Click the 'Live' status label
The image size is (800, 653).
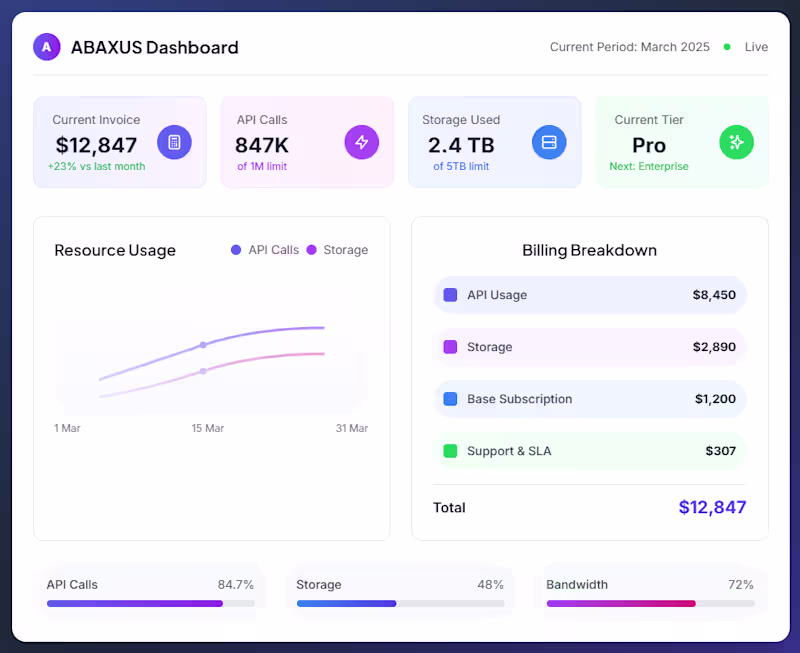point(756,47)
